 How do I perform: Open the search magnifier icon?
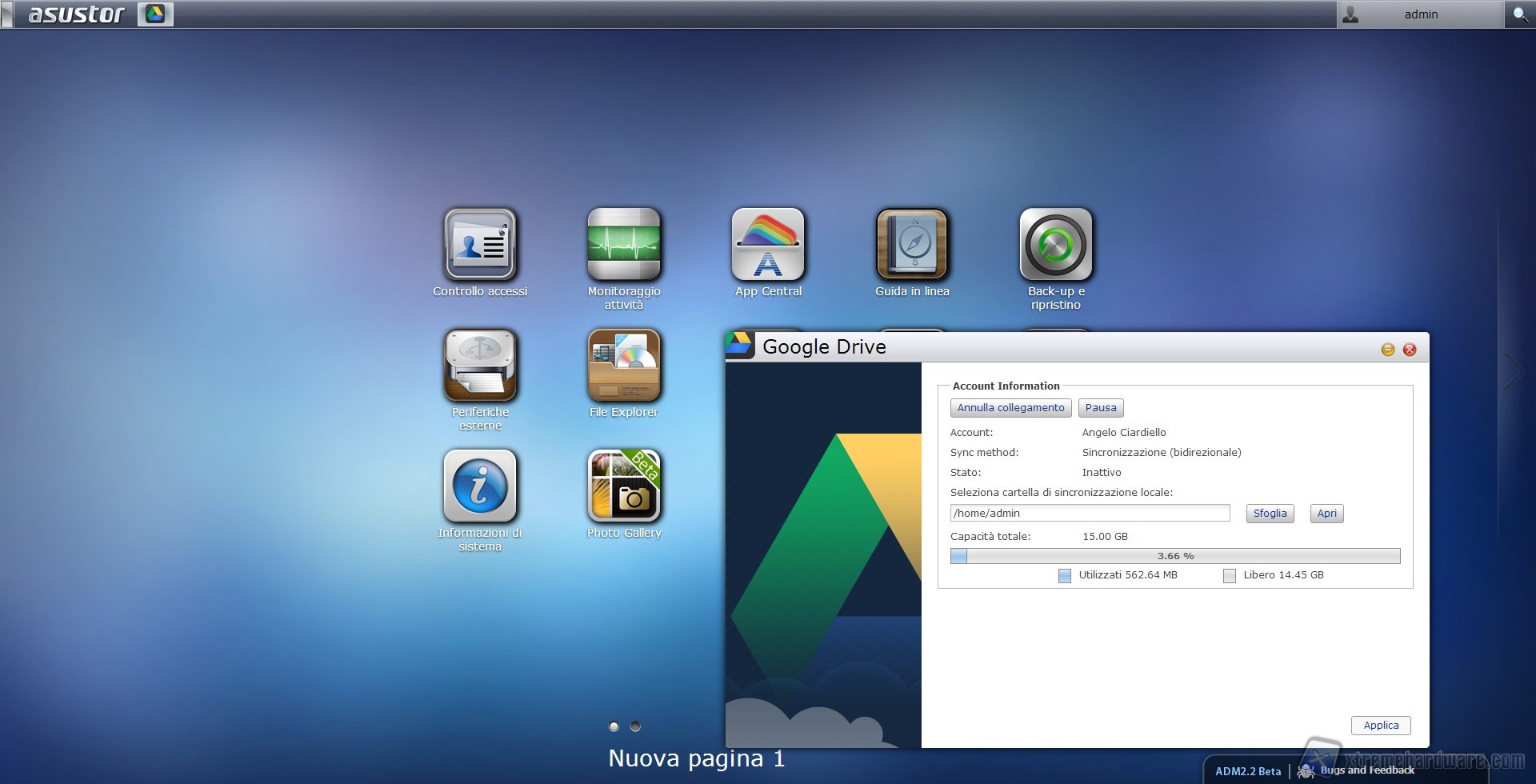tap(1519, 14)
